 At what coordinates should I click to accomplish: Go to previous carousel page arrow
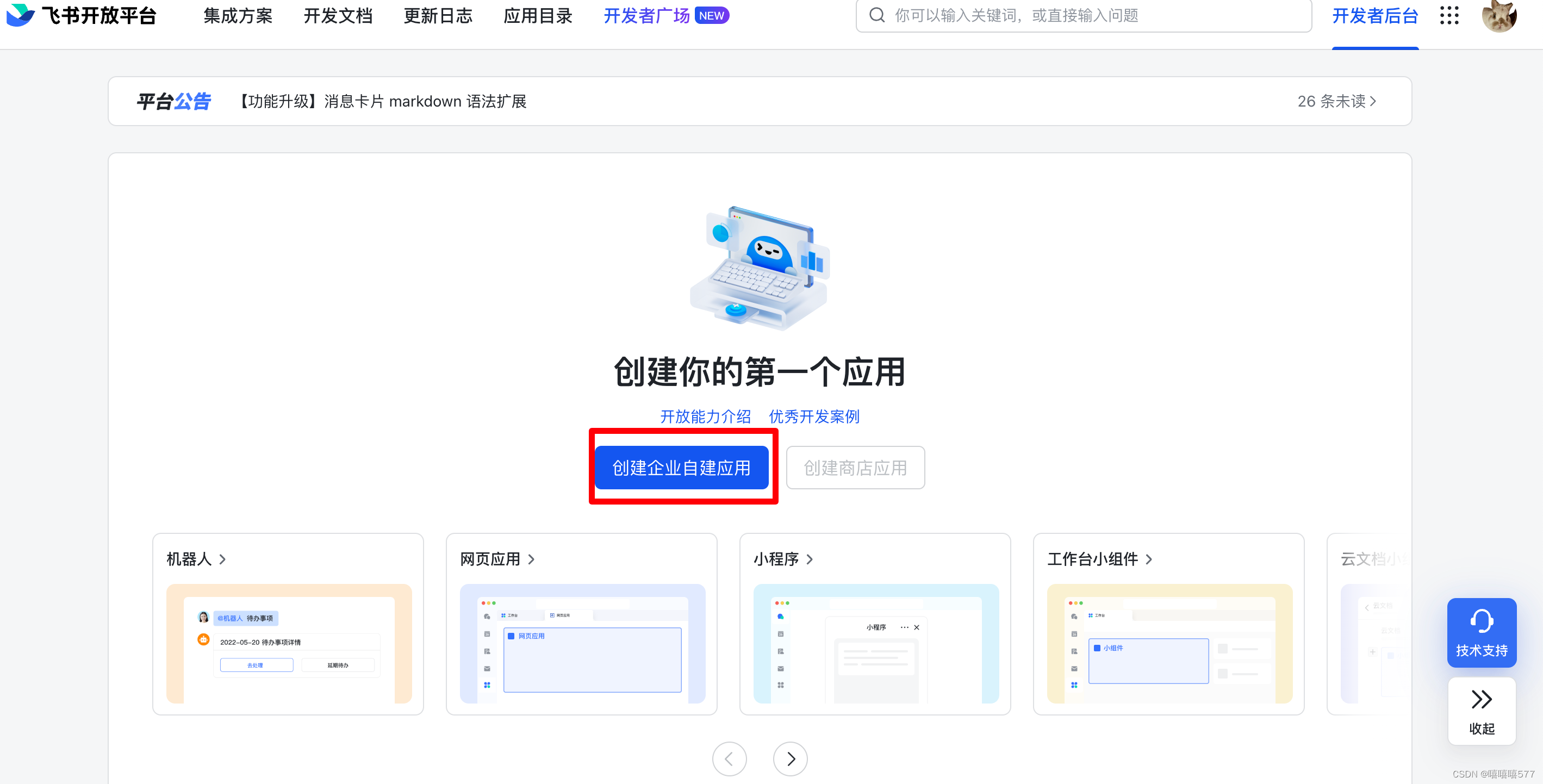click(729, 759)
